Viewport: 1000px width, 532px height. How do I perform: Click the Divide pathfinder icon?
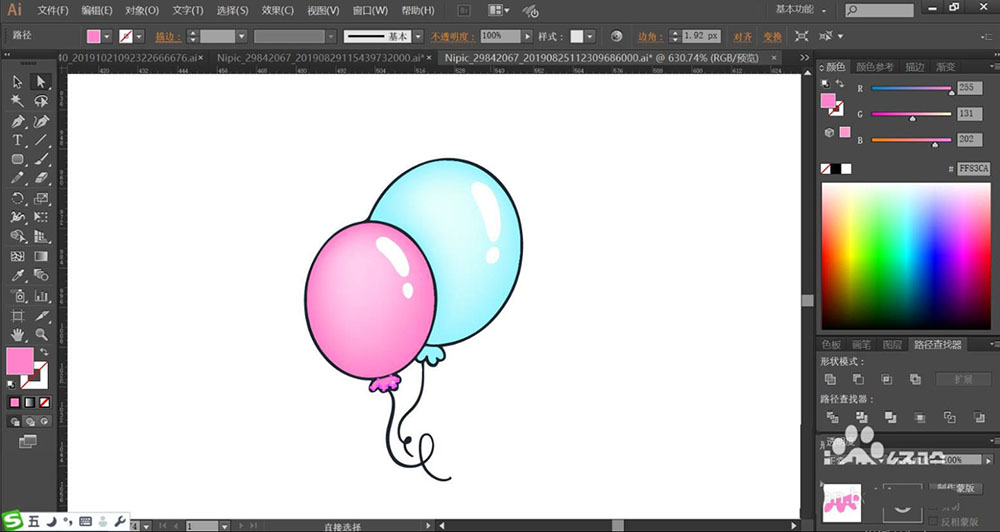832,417
